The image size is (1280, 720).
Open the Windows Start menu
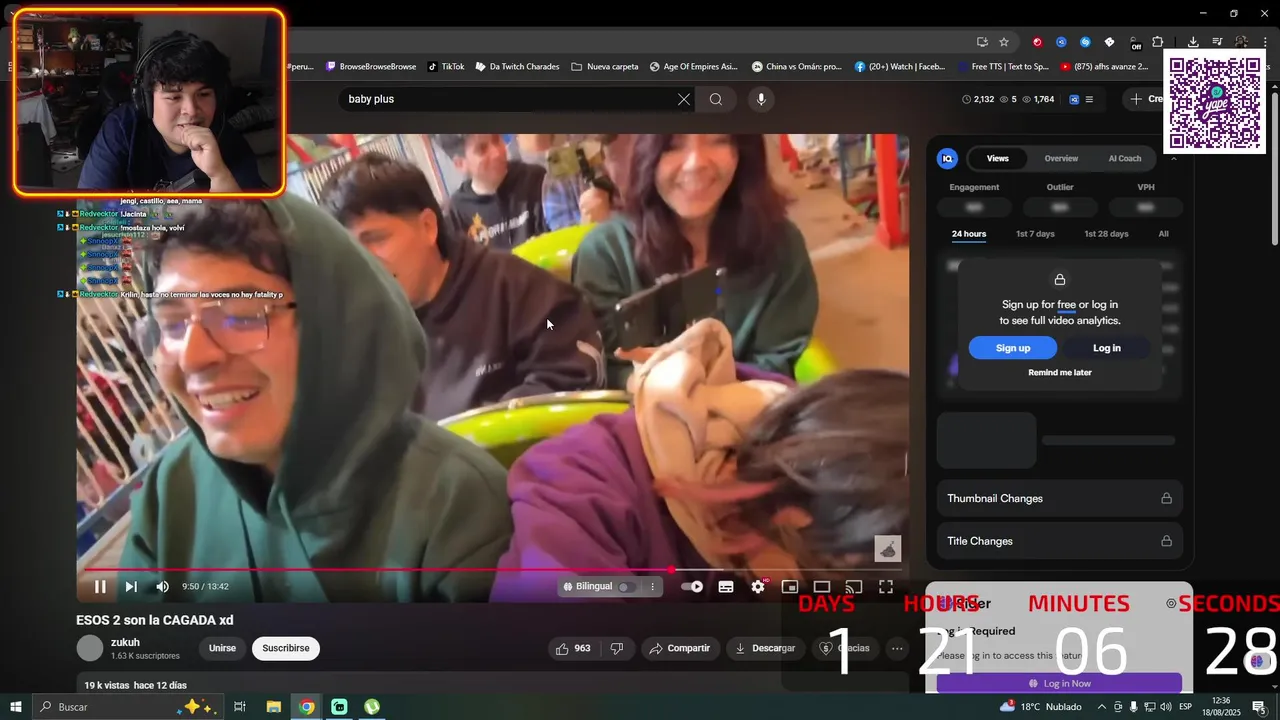[15, 707]
